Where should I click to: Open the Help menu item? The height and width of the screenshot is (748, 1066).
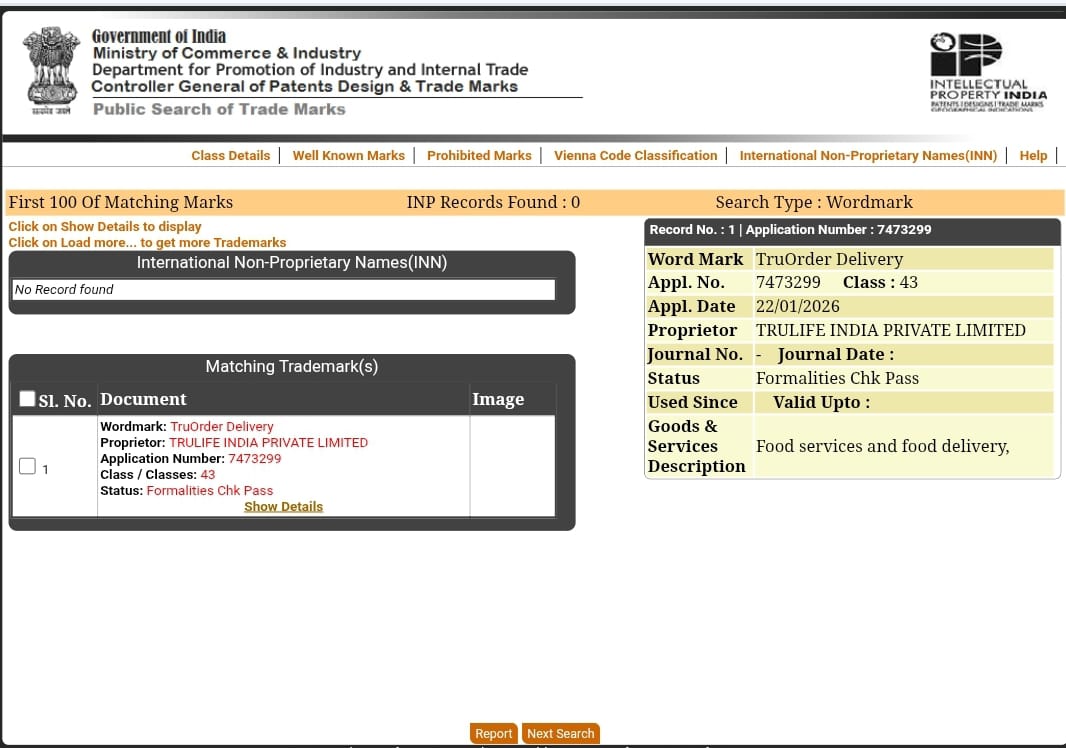[1033, 155]
